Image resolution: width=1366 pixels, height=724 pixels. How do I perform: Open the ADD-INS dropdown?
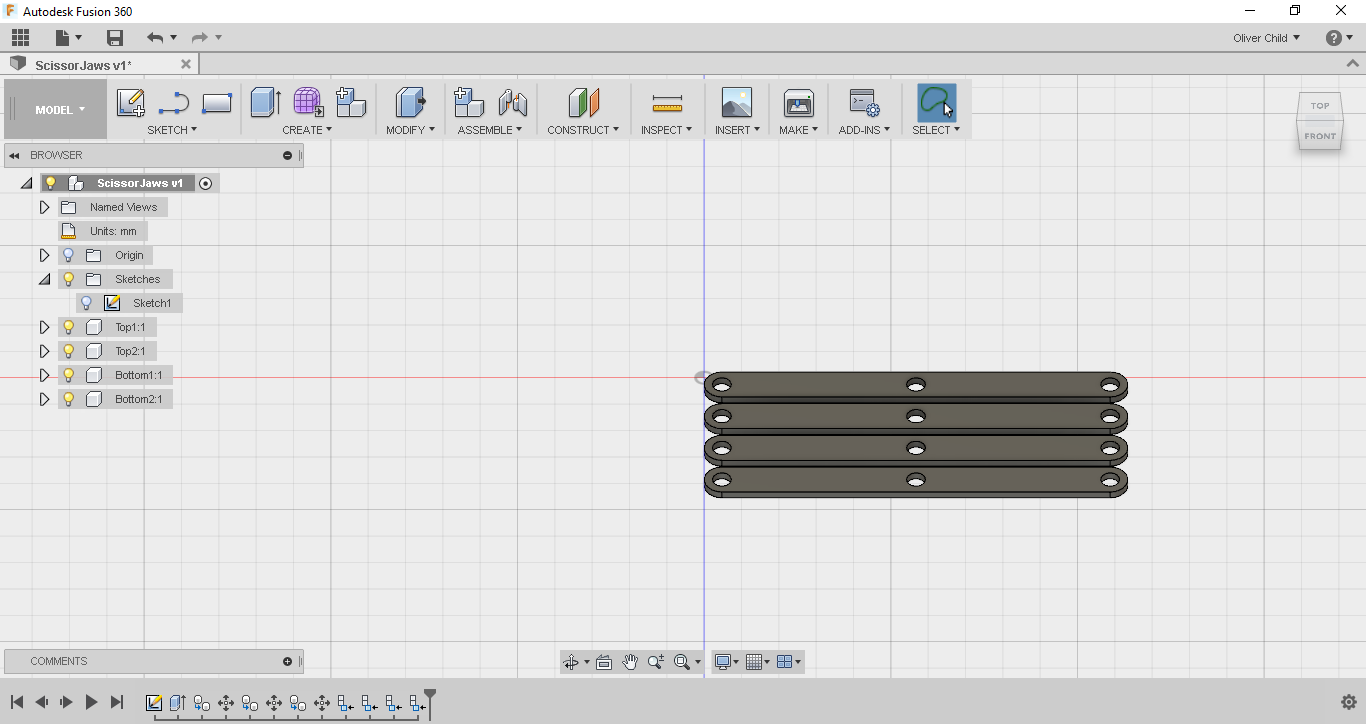[x=864, y=130]
